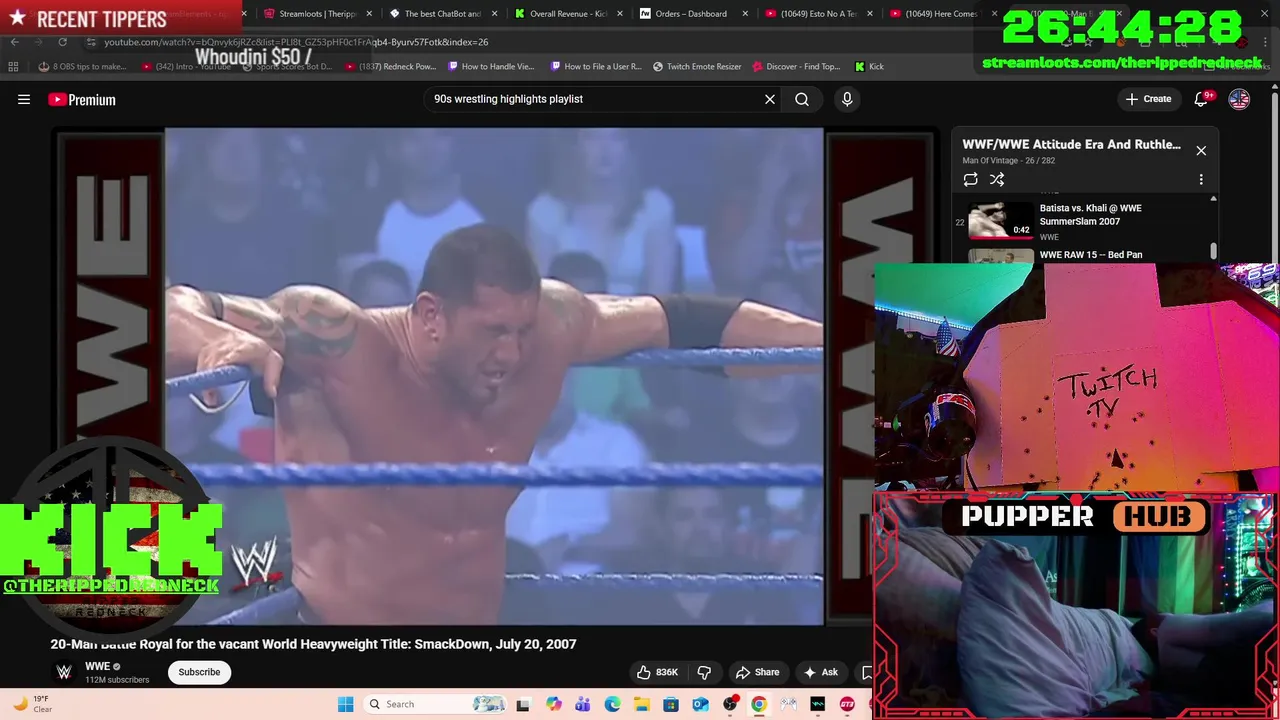Viewport: 1280px width, 720px height.
Task: Open YouTube notifications bell
Action: (x=1203, y=98)
